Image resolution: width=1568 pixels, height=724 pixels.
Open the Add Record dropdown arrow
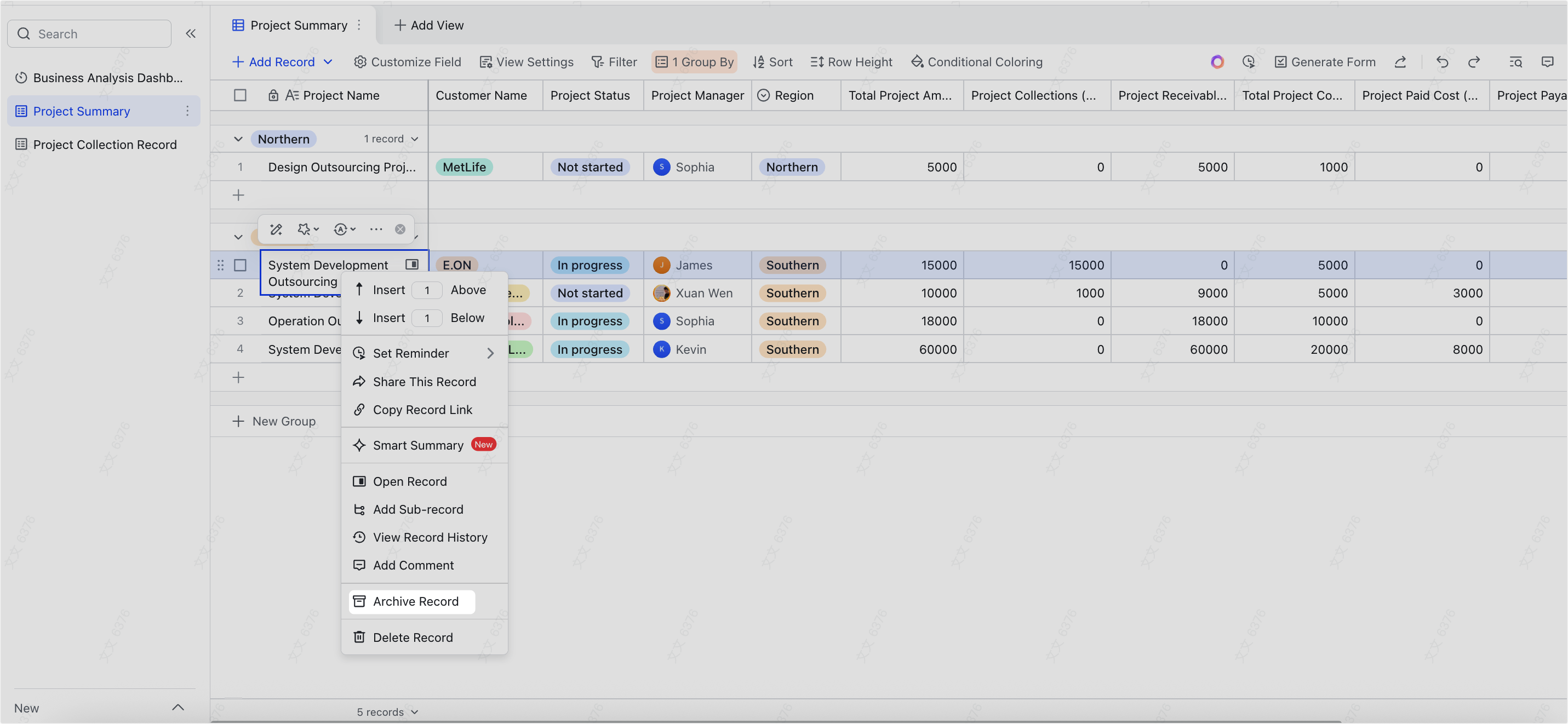click(328, 62)
